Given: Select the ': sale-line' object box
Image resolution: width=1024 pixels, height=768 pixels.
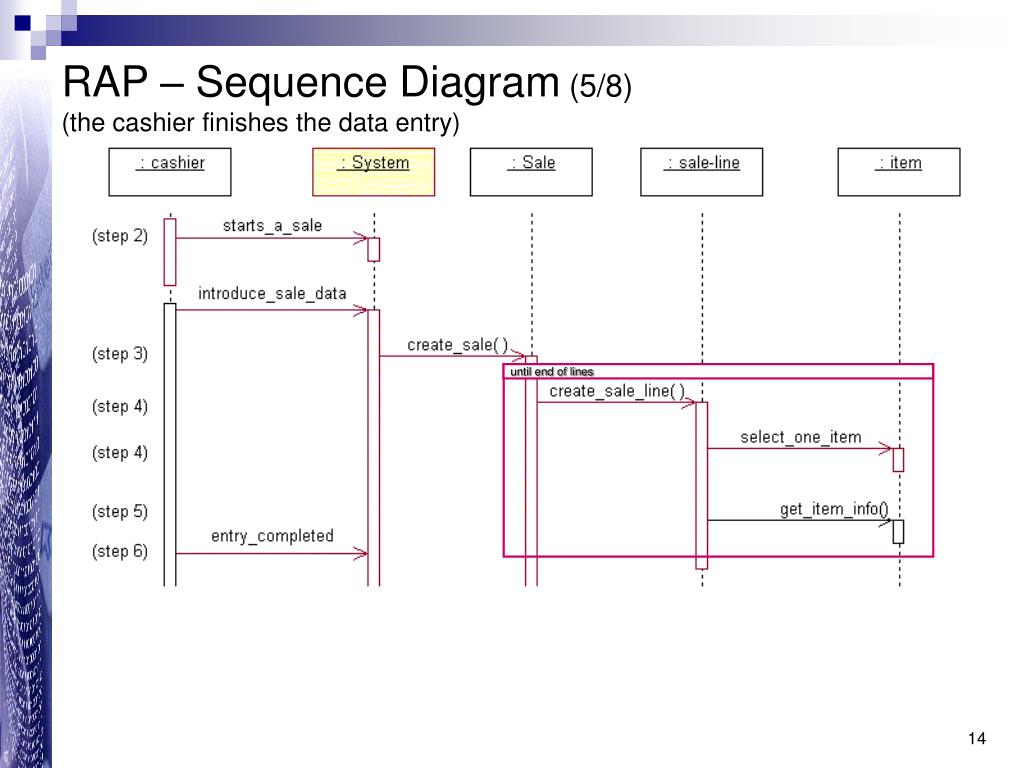Looking at the screenshot, I should click(701, 172).
